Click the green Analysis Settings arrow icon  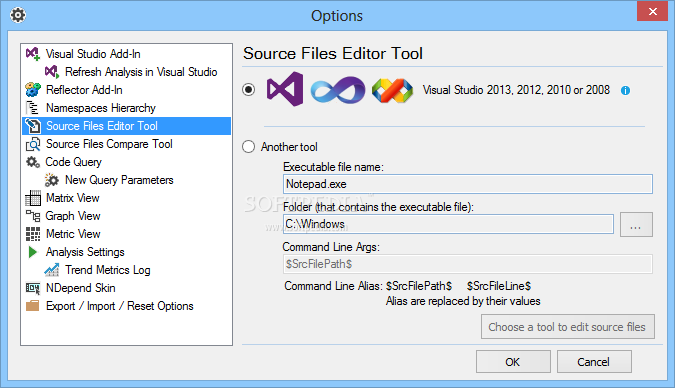(32, 252)
